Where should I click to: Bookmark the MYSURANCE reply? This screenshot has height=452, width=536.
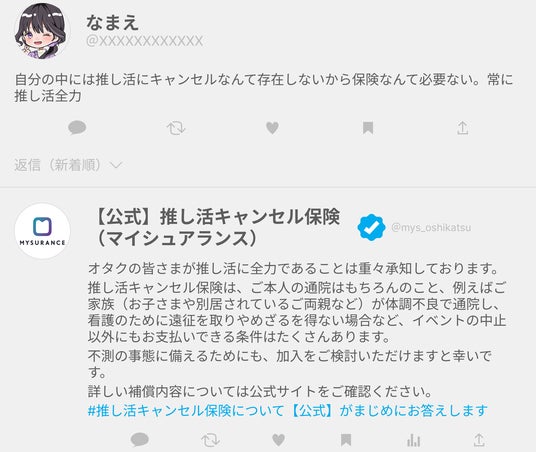(x=346, y=440)
